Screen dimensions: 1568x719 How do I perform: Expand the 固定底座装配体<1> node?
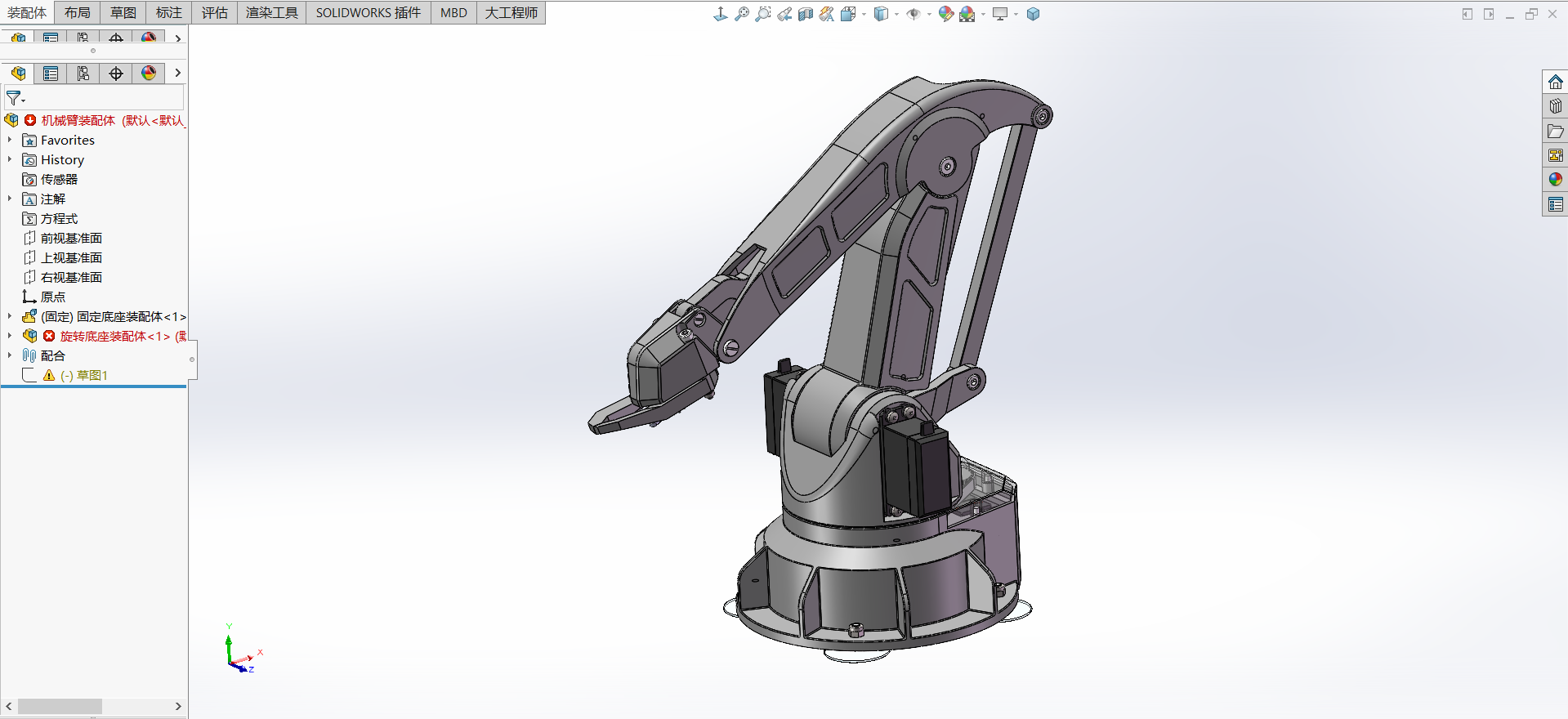[x=10, y=317]
